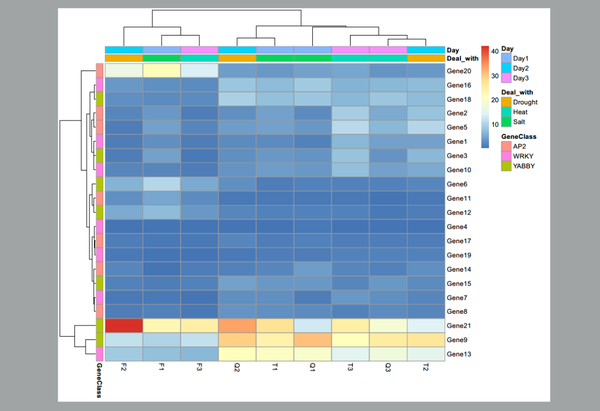Click the Day1 legend color swatch
Image resolution: width=600 pixels, height=411 pixels.
506,59
